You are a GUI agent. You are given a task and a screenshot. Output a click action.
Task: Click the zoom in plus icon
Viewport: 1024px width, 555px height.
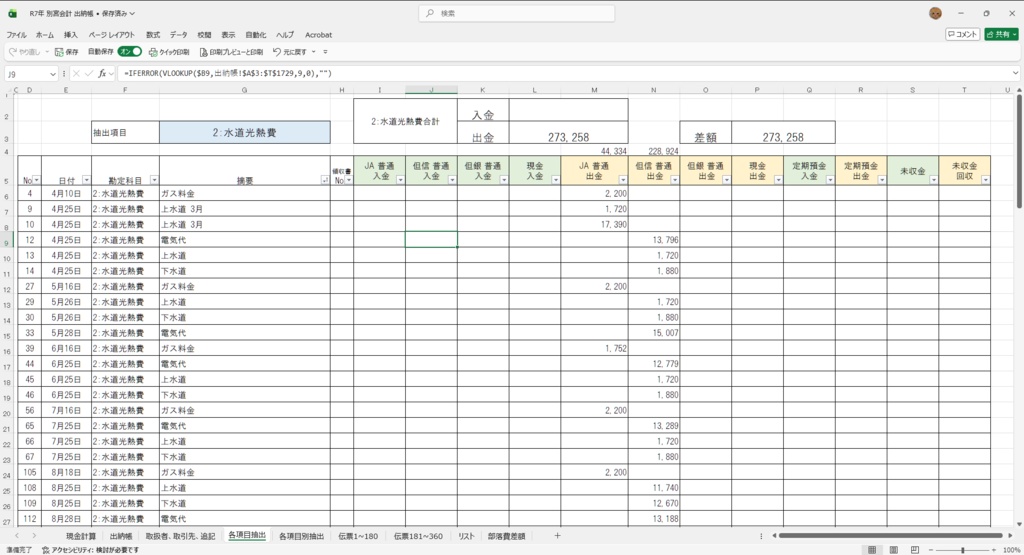click(994, 550)
